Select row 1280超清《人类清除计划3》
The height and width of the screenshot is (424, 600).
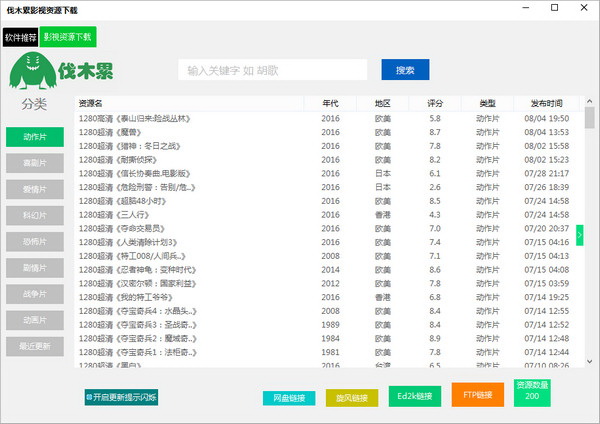(x=329, y=243)
